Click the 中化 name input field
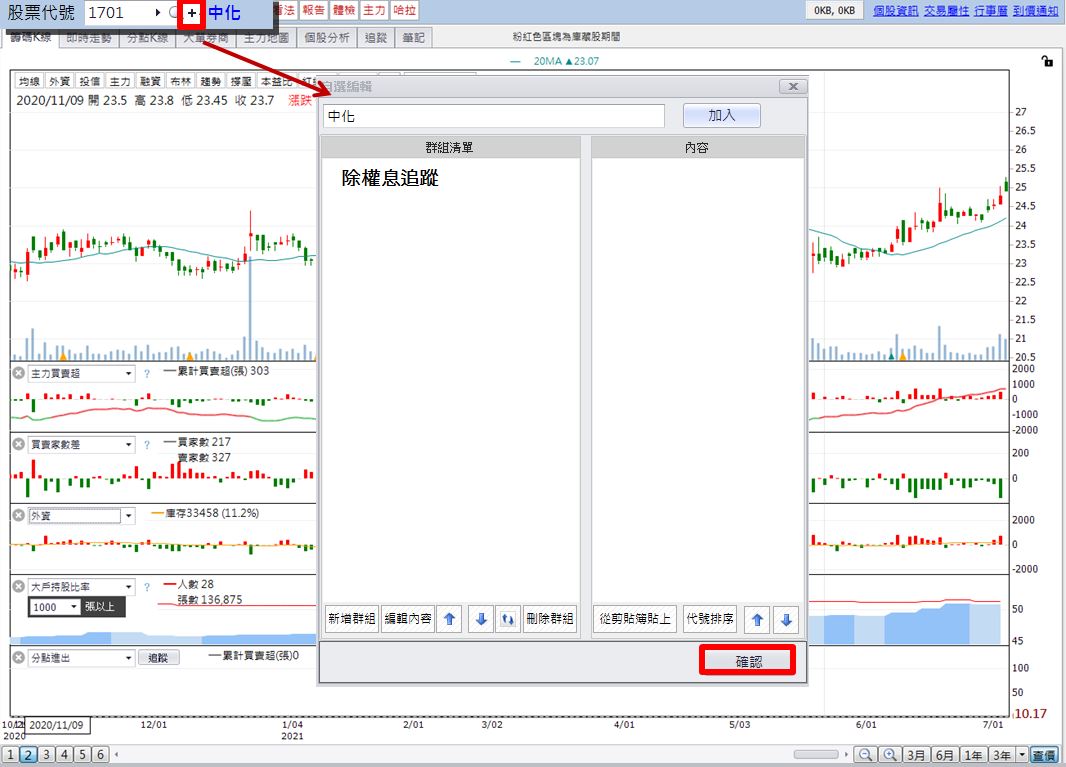1066x767 pixels. point(493,116)
